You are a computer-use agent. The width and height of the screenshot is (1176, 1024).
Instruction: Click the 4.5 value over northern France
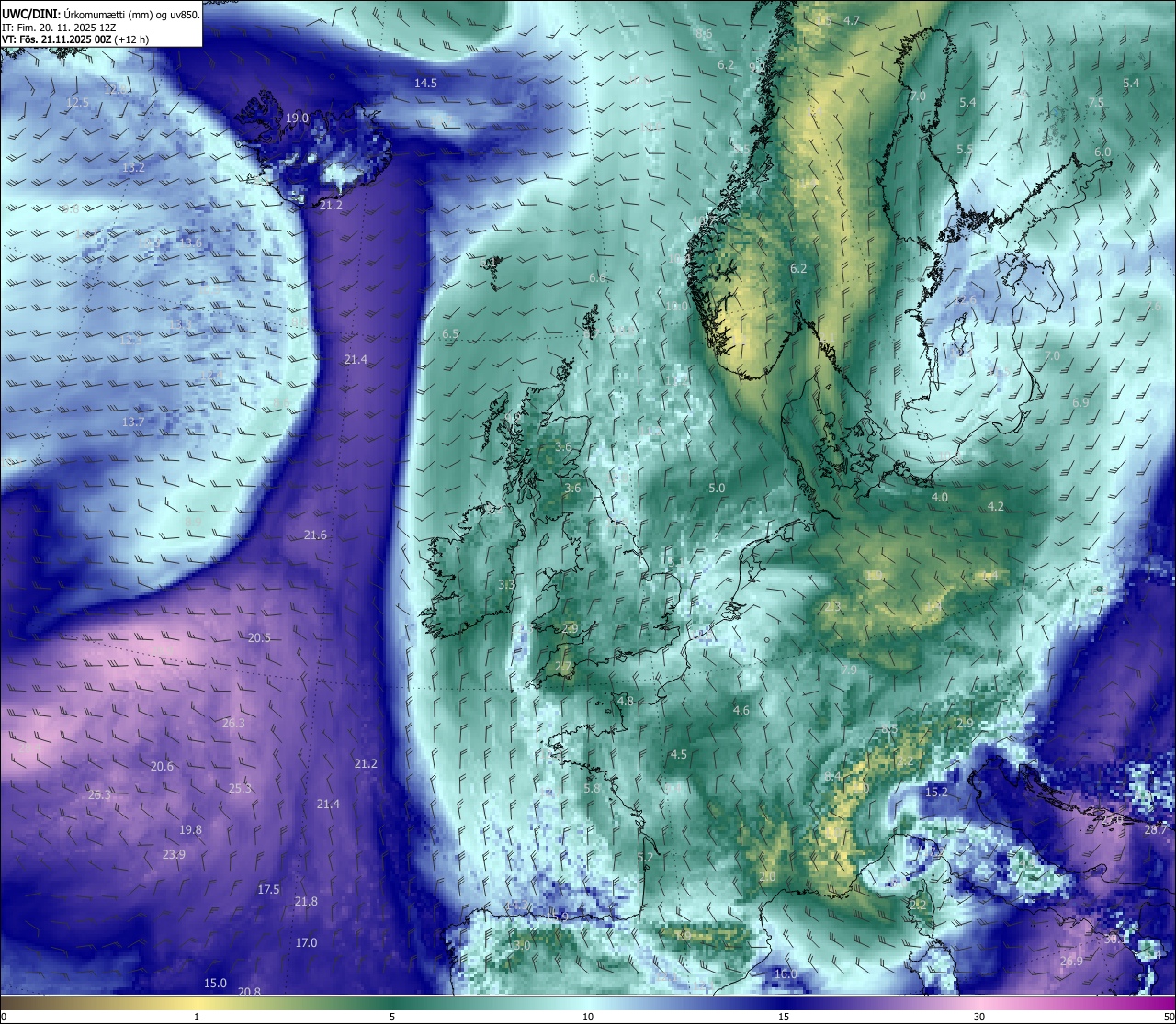point(678,754)
